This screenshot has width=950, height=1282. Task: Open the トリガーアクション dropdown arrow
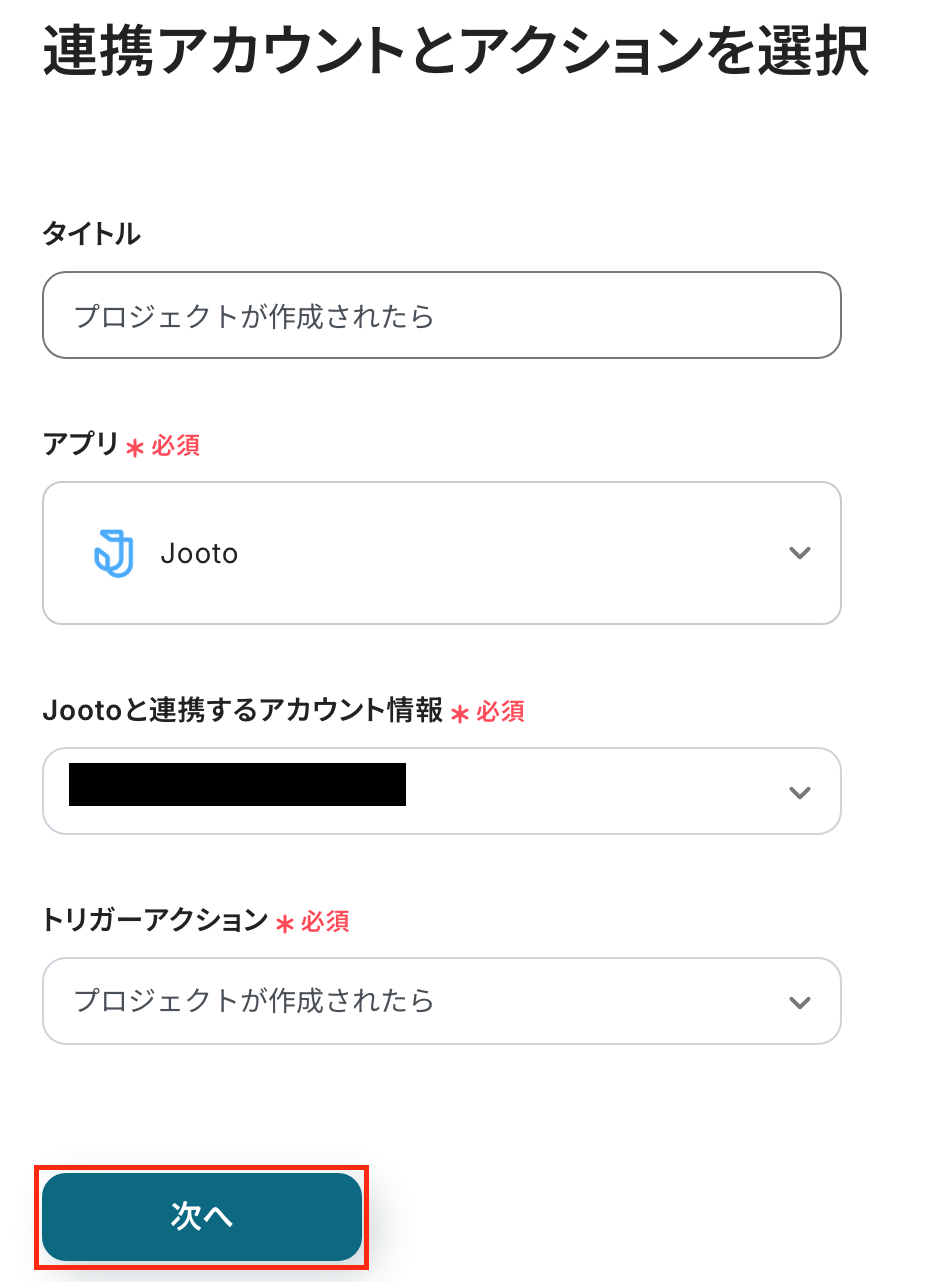(x=799, y=1002)
